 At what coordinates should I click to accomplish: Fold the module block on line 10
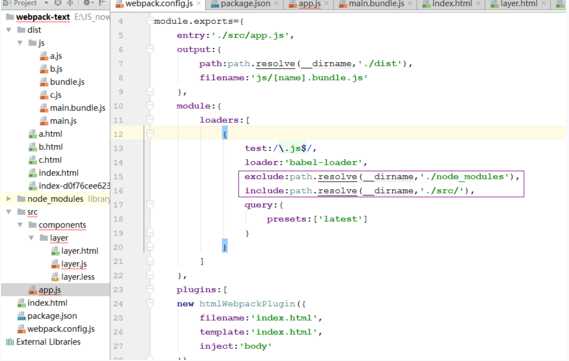[x=150, y=106]
